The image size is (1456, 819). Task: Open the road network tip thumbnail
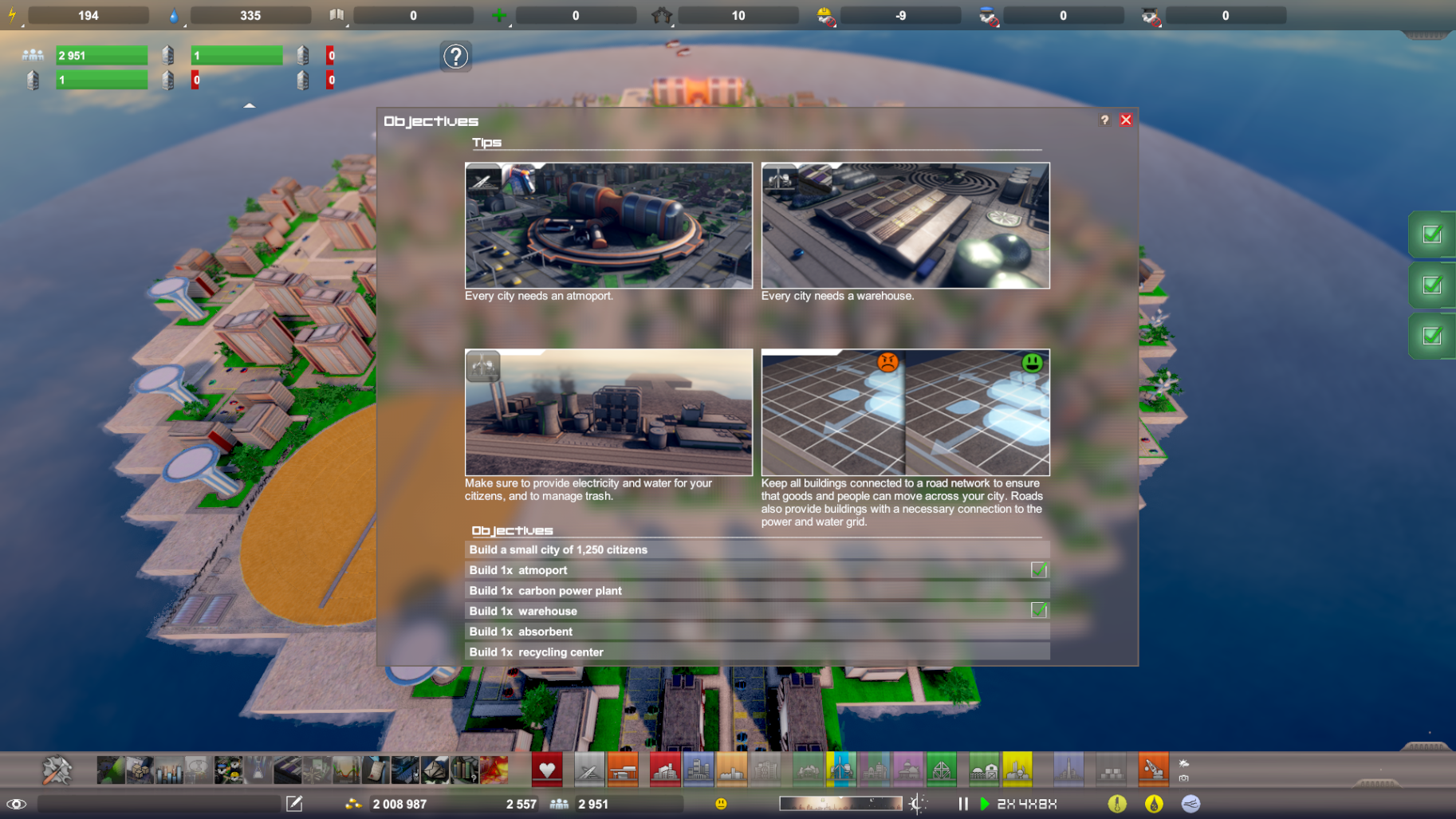[x=905, y=412]
